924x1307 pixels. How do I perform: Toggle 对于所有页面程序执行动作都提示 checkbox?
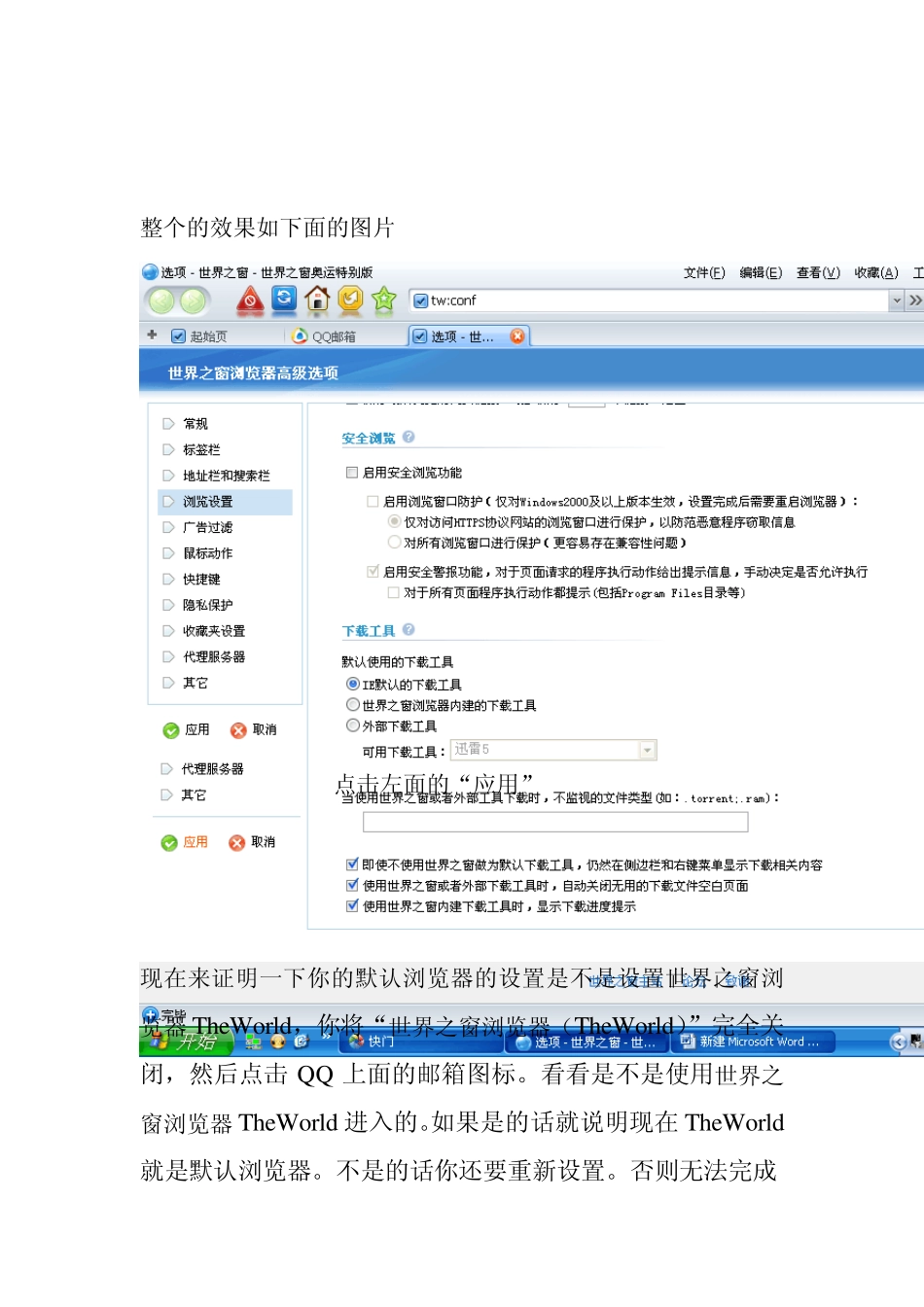point(393,592)
